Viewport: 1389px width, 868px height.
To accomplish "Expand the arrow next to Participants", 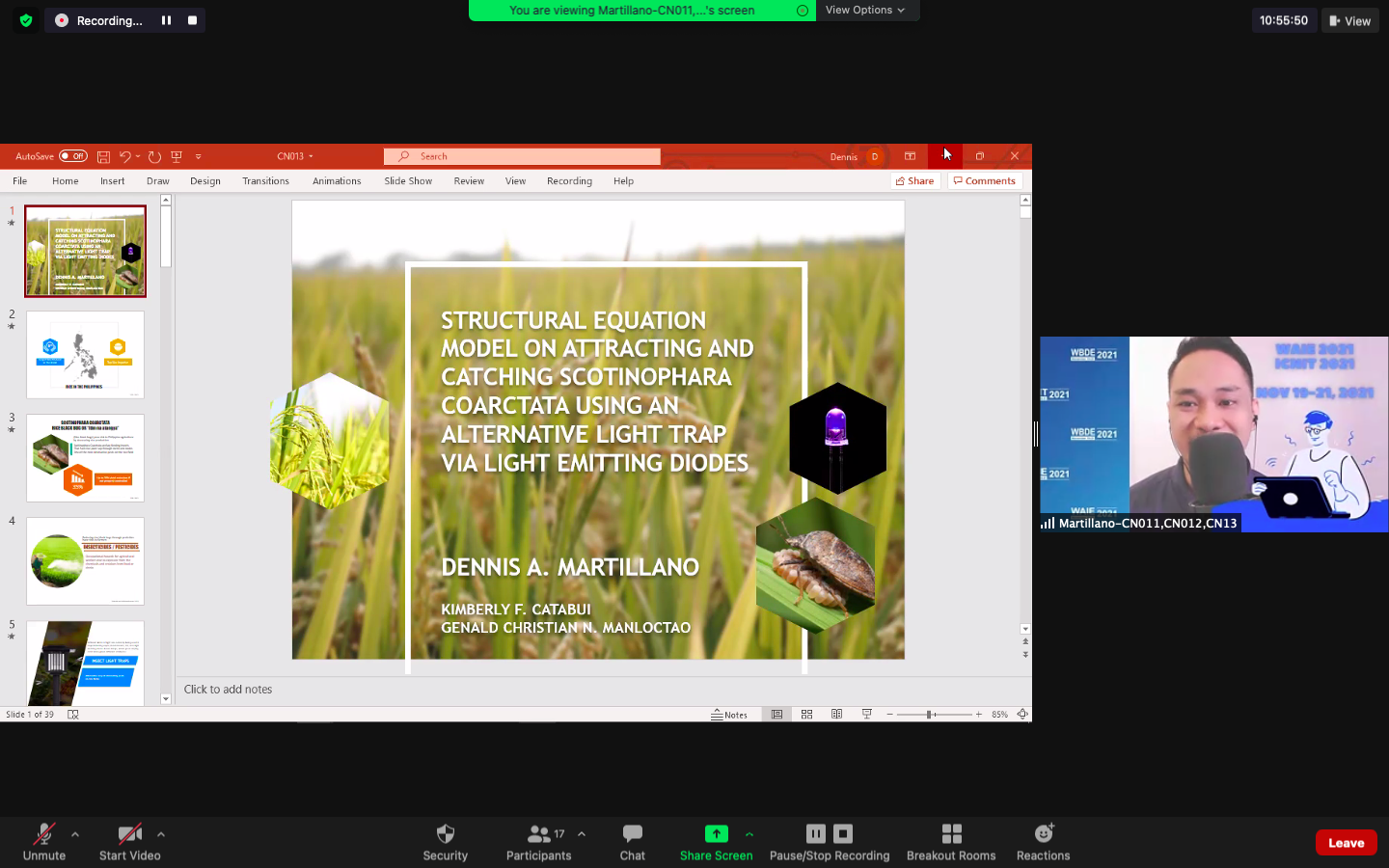I will click(x=582, y=834).
